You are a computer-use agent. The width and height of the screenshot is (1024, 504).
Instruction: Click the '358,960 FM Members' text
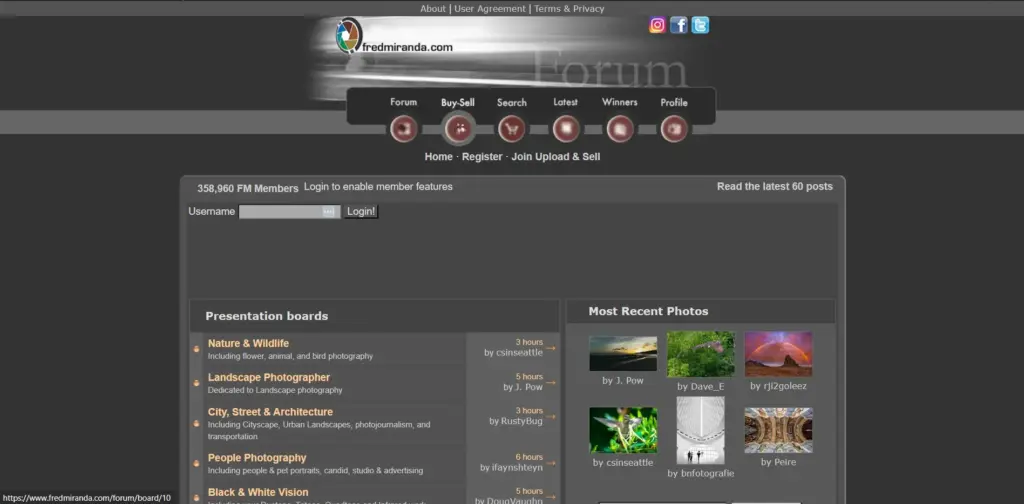[x=248, y=188]
